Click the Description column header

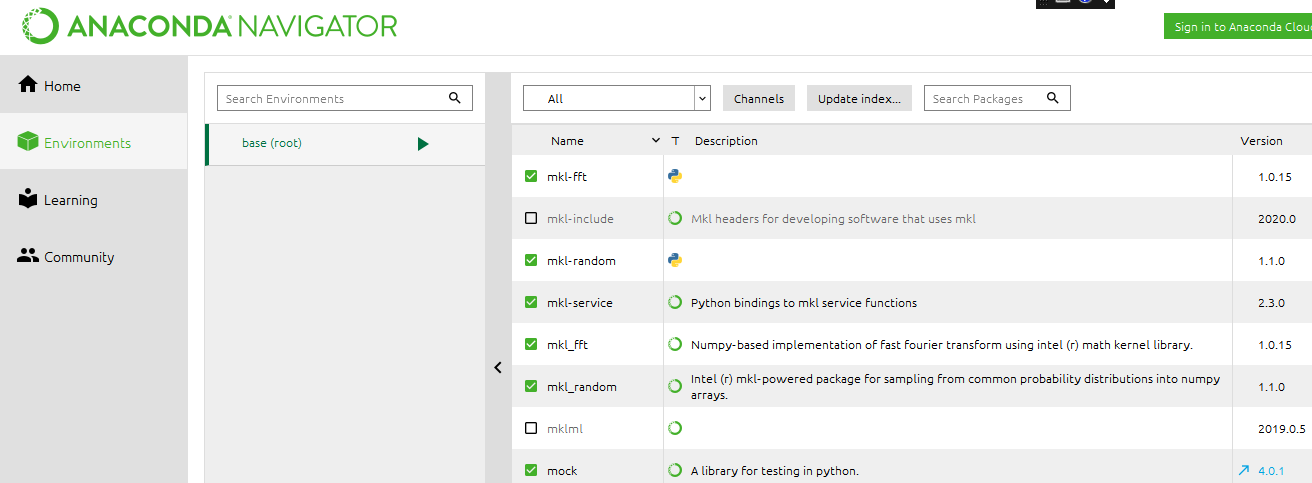pyautogui.click(x=726, y=141)
